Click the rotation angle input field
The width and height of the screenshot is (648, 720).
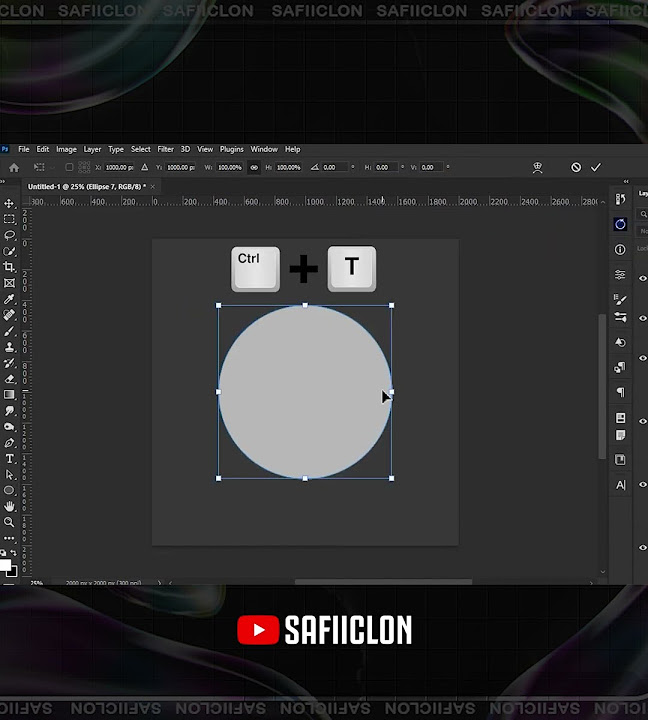point(335,168)
